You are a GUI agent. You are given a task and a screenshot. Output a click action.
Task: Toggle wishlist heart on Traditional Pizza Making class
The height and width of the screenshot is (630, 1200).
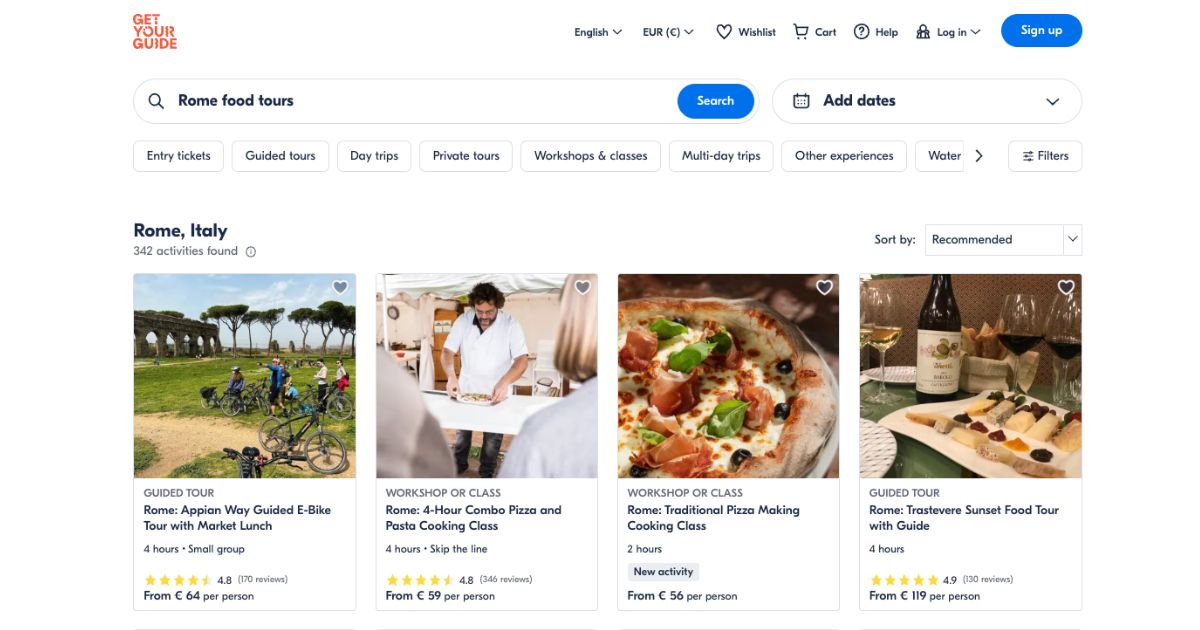pos(824,288)
